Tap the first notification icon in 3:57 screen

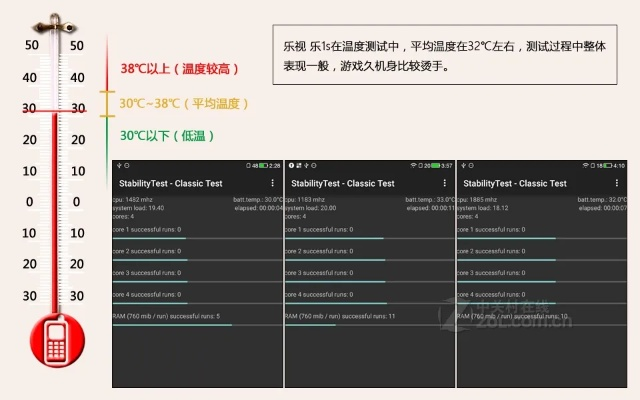(x=291, y=165)
